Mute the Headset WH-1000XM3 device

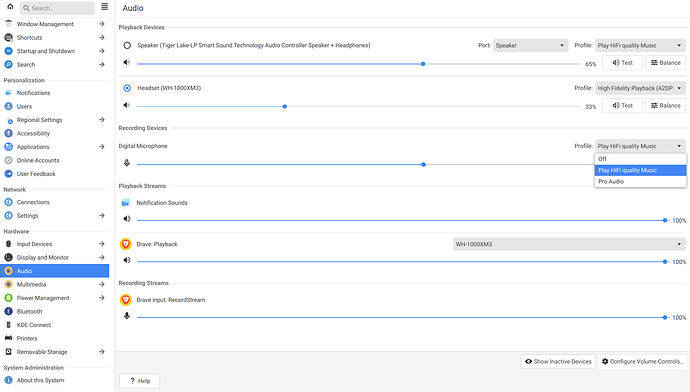(127, 105)
